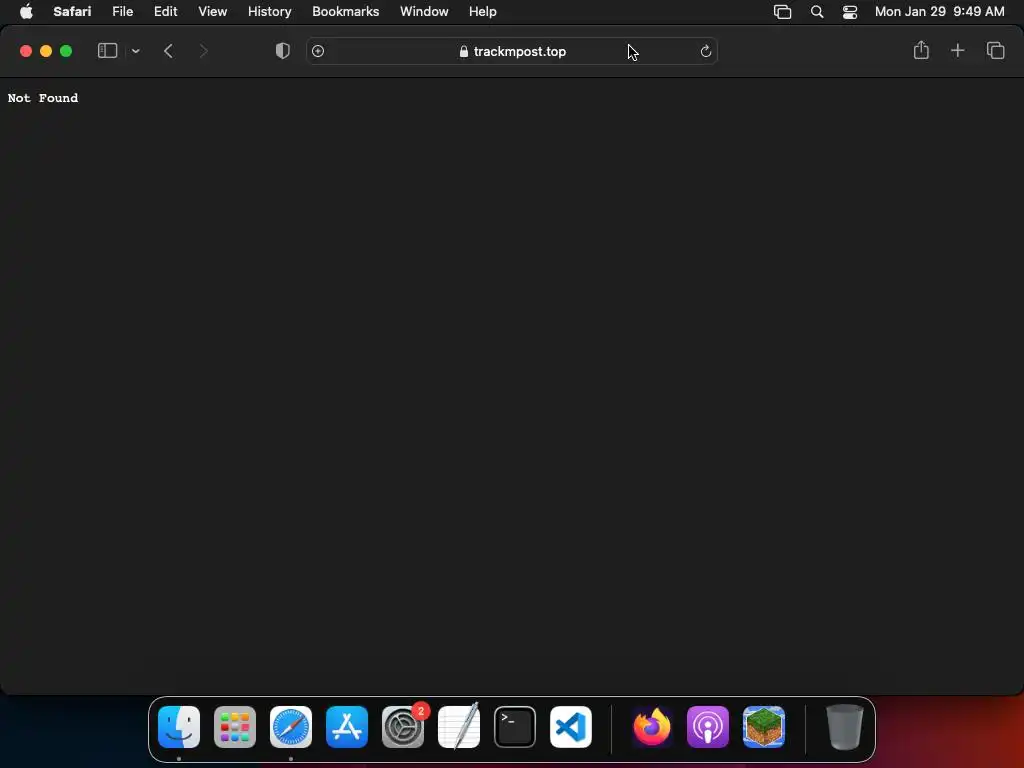Reload the page with the refresh icon
Image resolution: width=1024 pixels, height=768 pixels.
(x=705, y=51)
